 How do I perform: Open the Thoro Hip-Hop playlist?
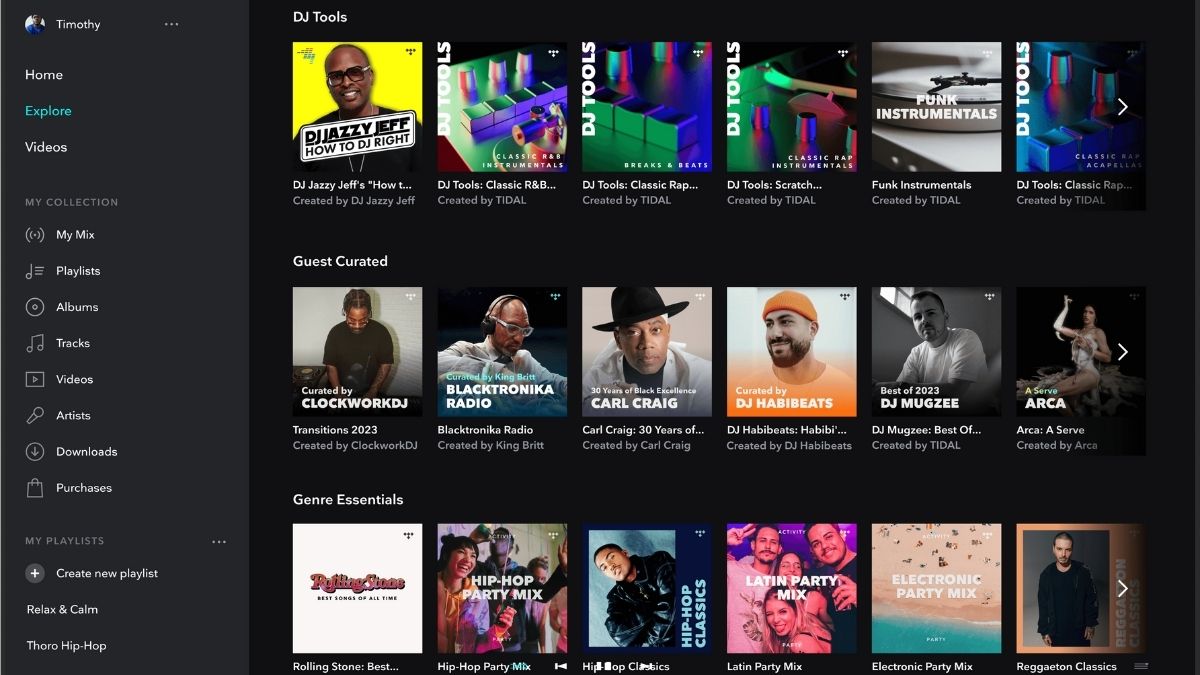click(x=66, y=646)
